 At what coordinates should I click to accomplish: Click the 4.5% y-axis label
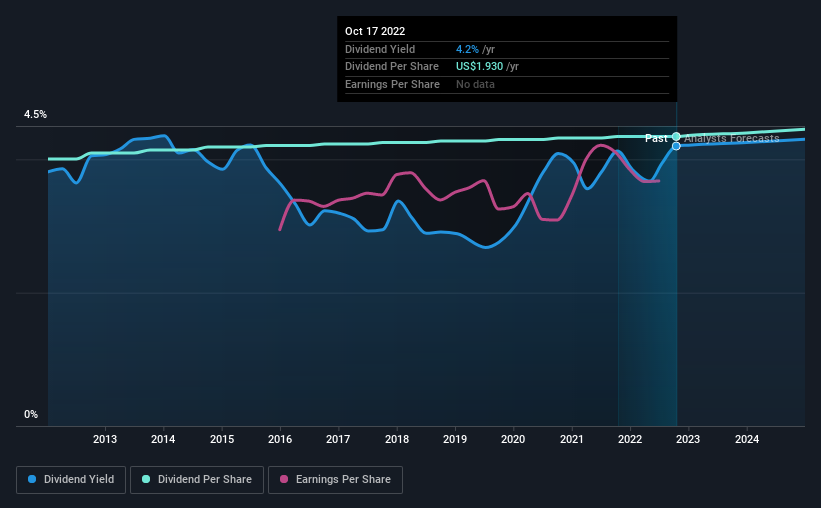pos(35,115)
